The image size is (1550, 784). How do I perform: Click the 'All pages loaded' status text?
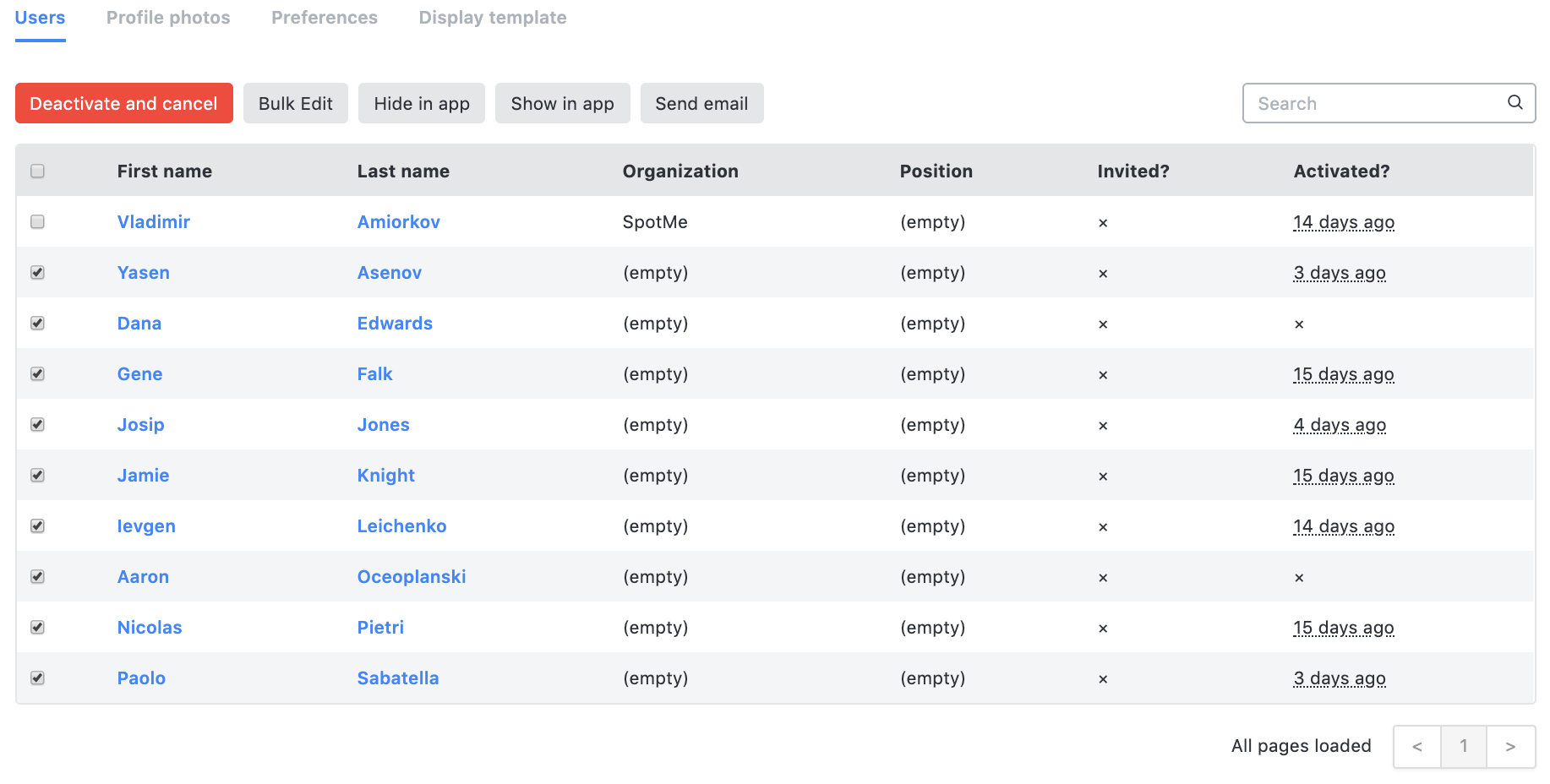[1302, 746]
